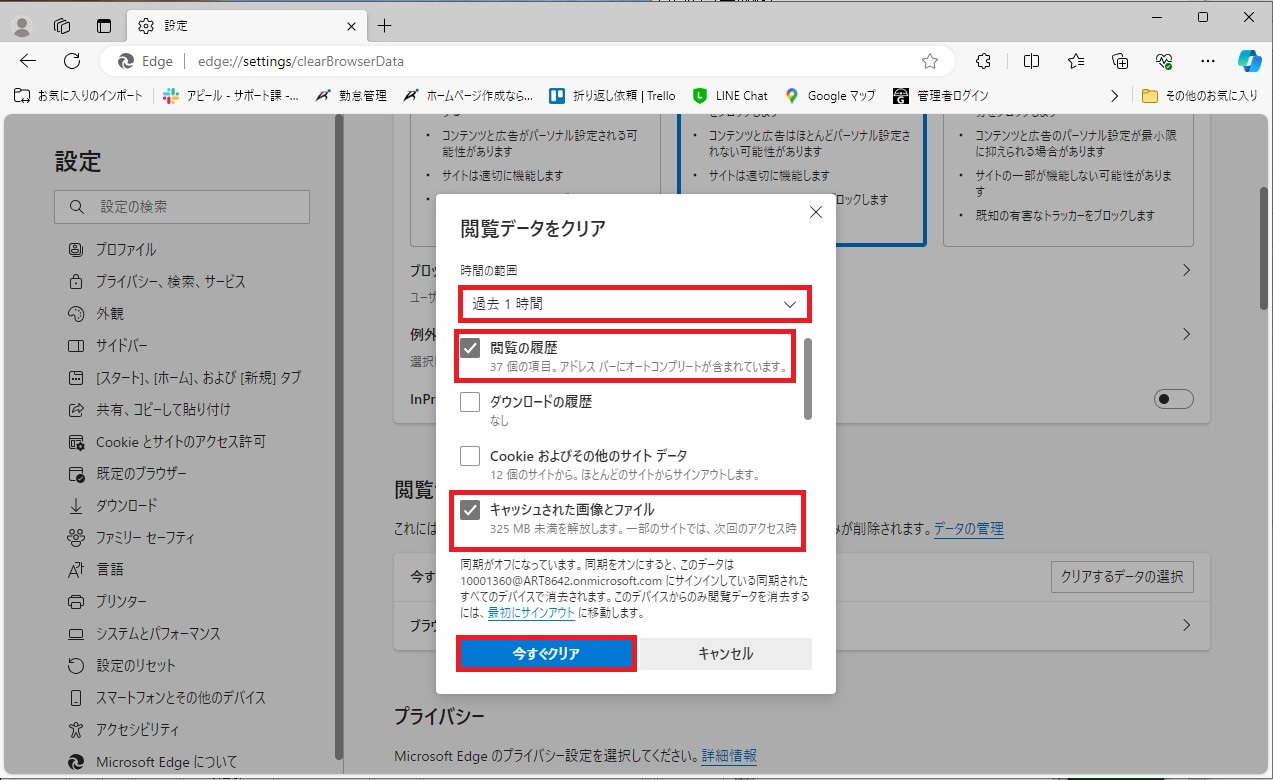Close the 閲覧データをクリア dialog

(815, 212)
